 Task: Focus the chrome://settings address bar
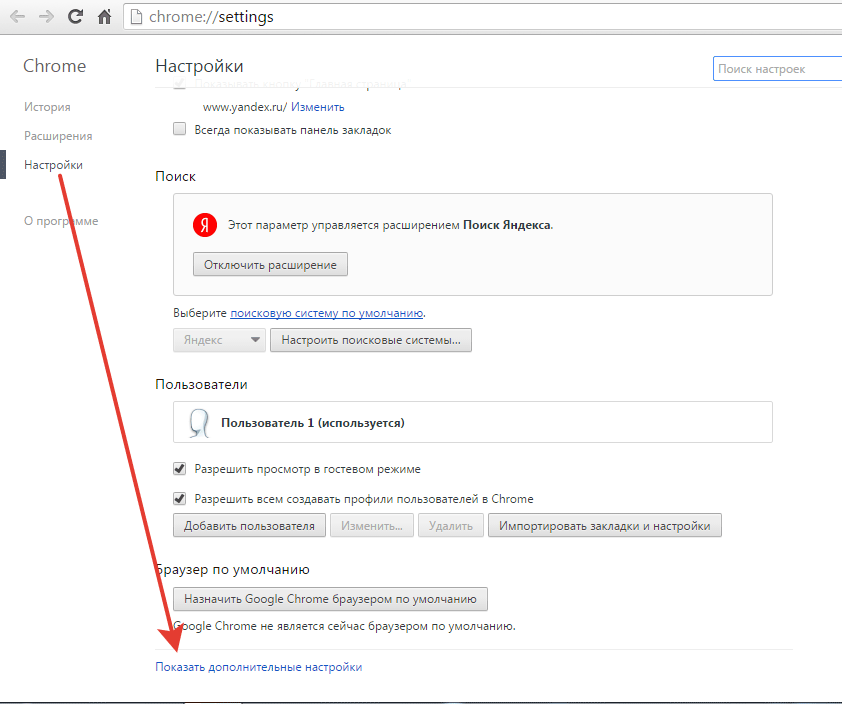coord(483,17)
